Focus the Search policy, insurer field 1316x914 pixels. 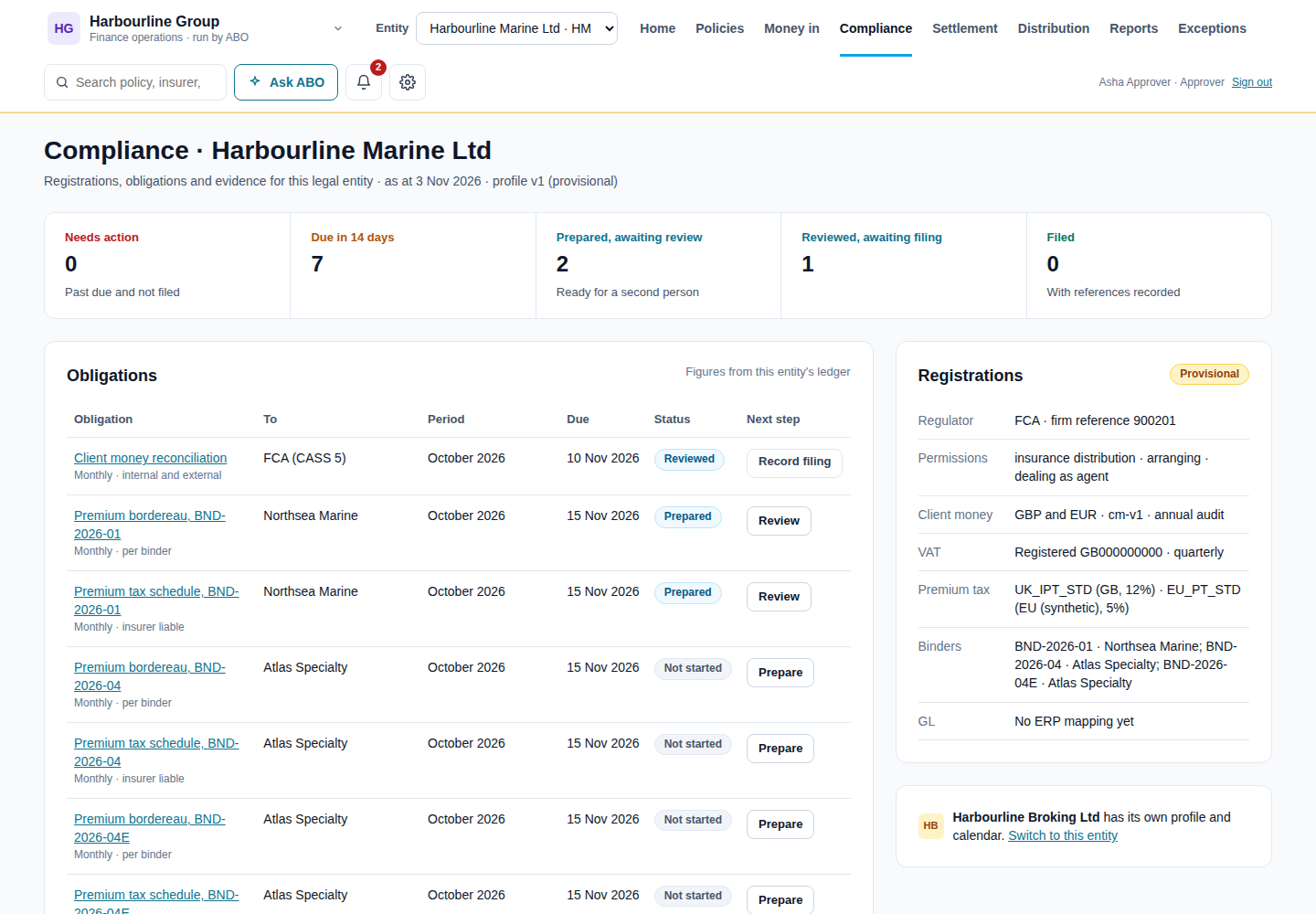tap(135, 82)
